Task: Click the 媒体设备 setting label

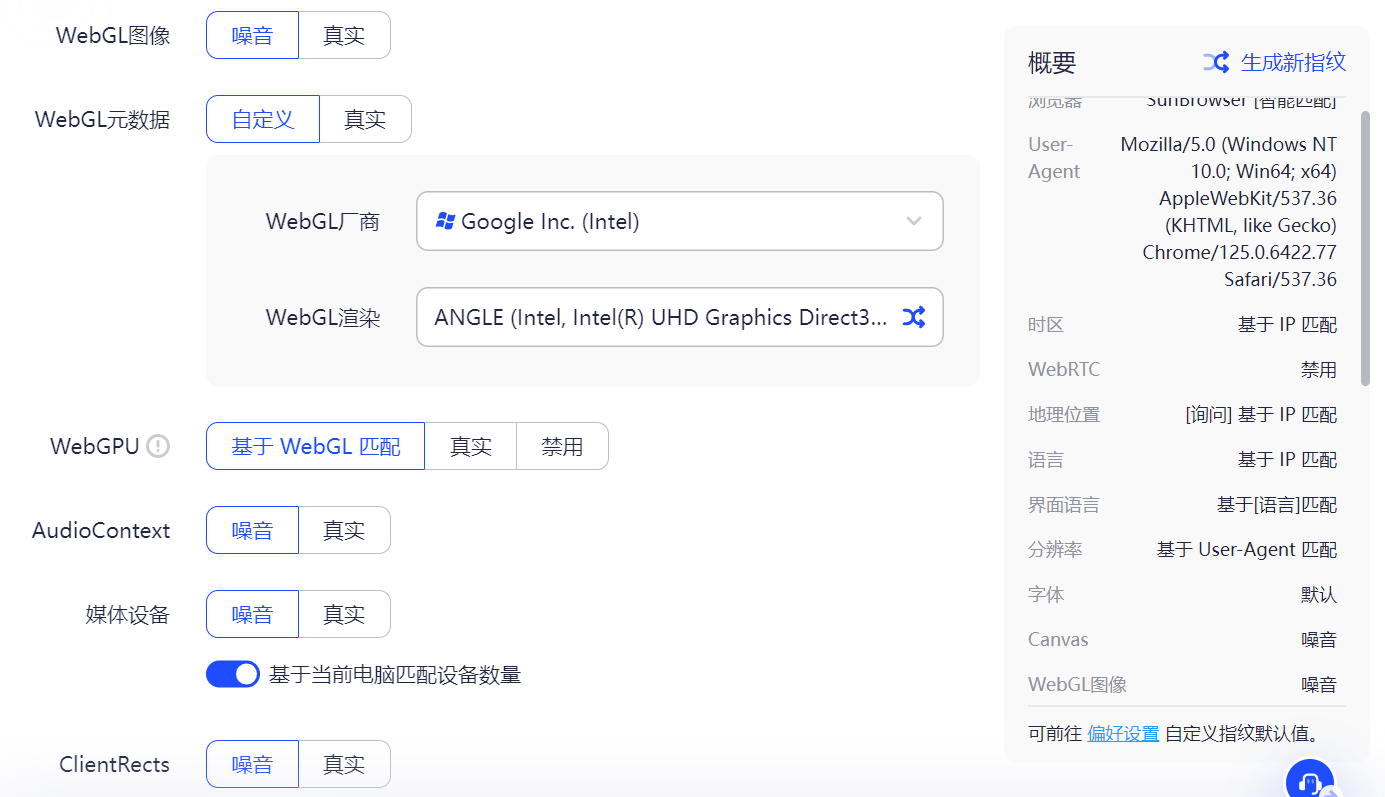Action: coord(128,614)
